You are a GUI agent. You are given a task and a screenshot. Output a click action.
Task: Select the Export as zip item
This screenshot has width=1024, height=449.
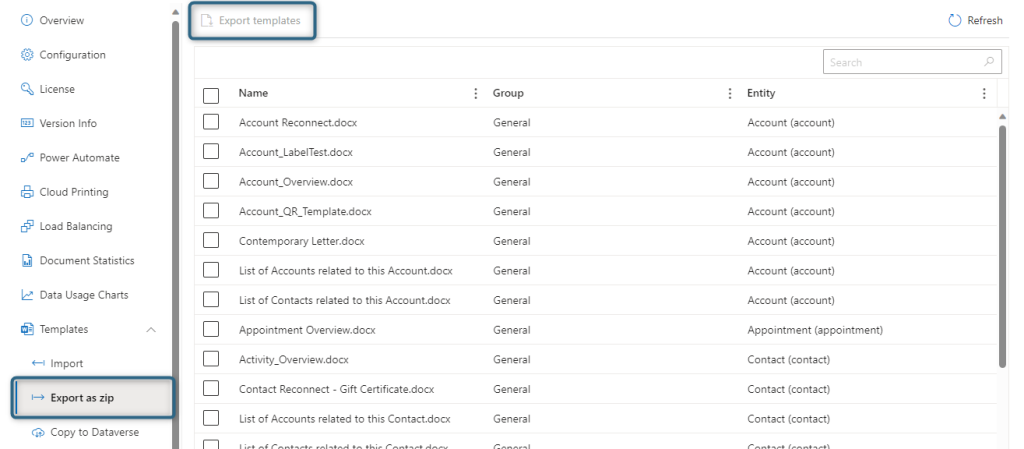coord(93,397)
